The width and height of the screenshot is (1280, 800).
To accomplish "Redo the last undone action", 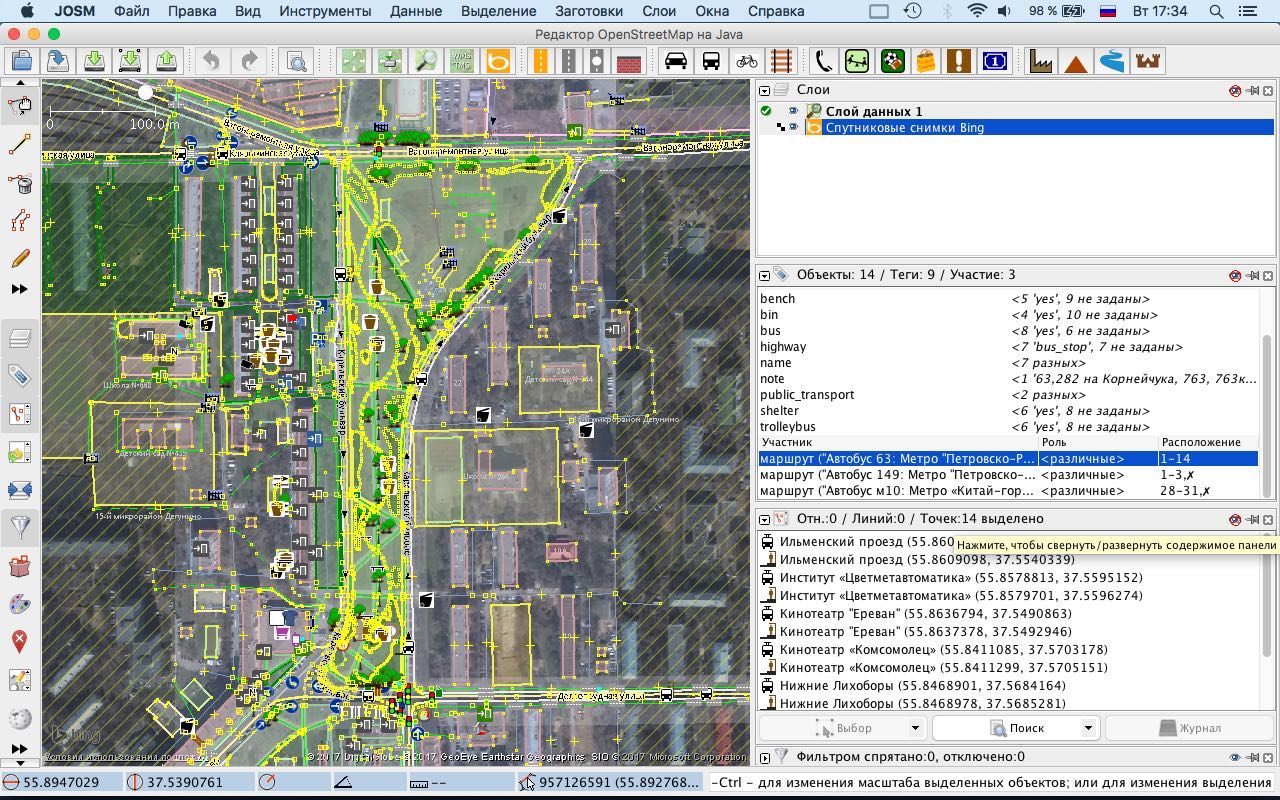I will point(247,61).
